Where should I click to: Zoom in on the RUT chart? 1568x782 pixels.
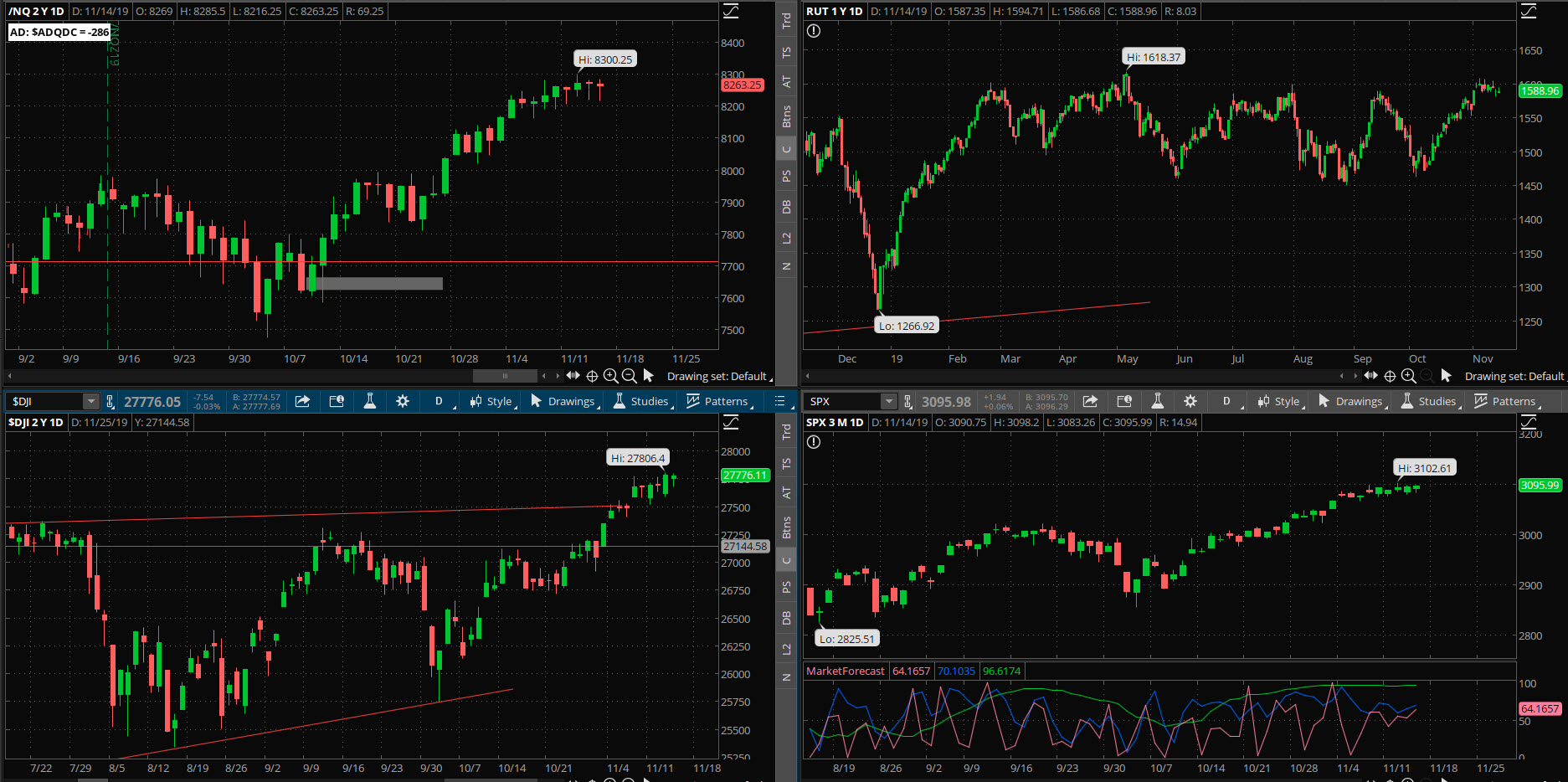point(1409,376)
